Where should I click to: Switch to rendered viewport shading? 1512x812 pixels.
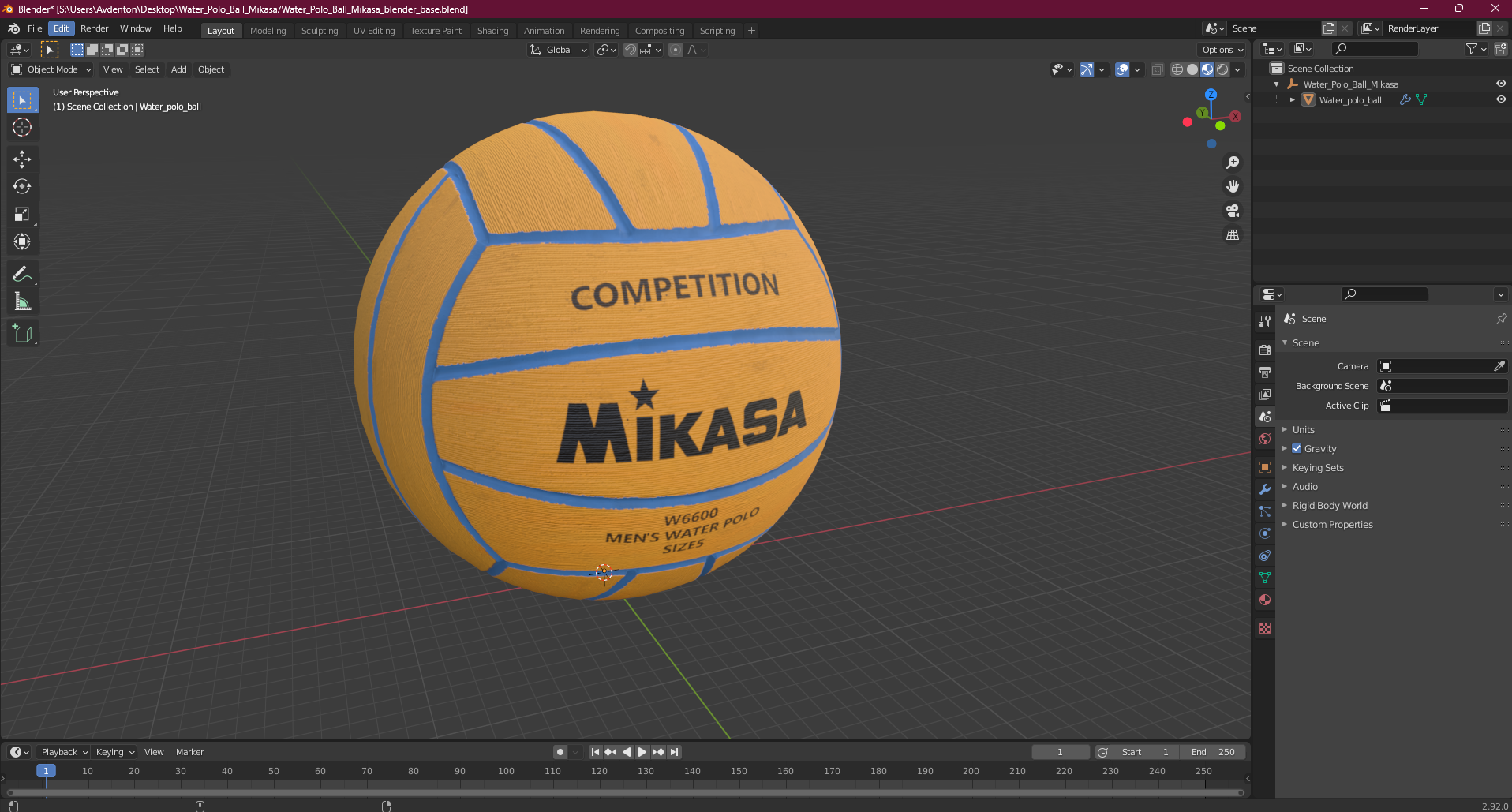click(x=1222, y=69)
